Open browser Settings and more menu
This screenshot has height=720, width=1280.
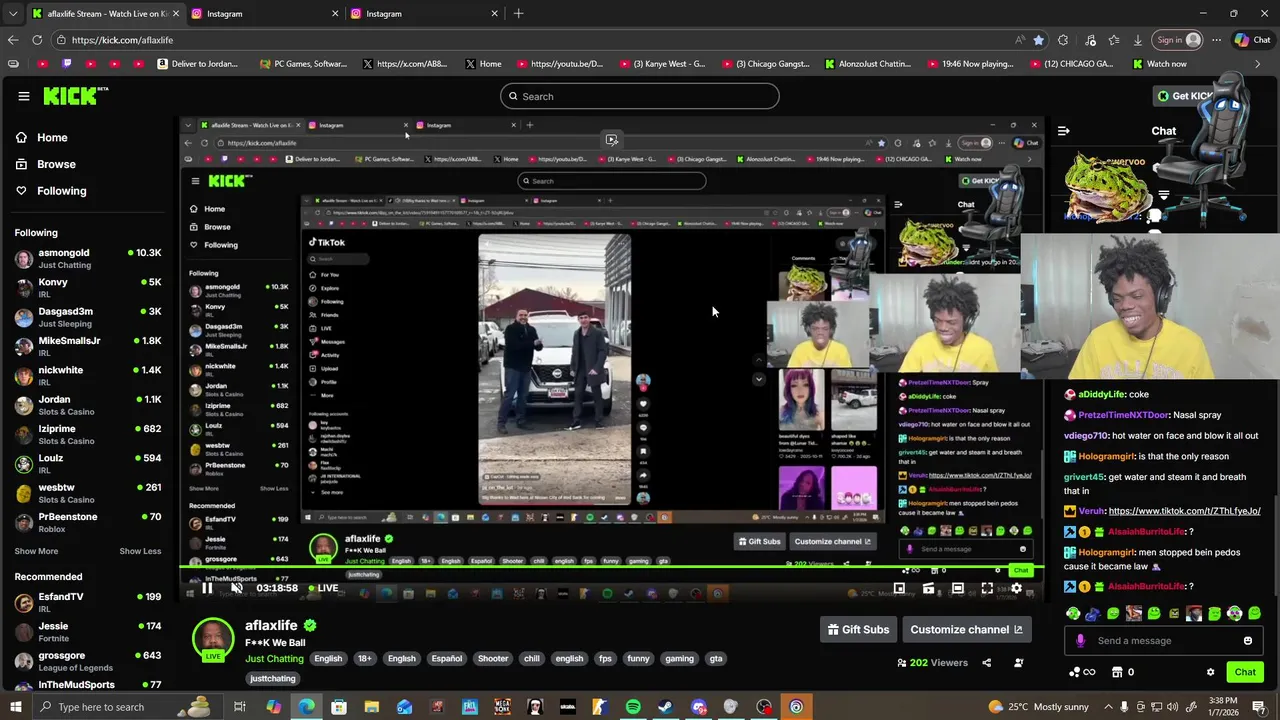(x=1216, y=40)
